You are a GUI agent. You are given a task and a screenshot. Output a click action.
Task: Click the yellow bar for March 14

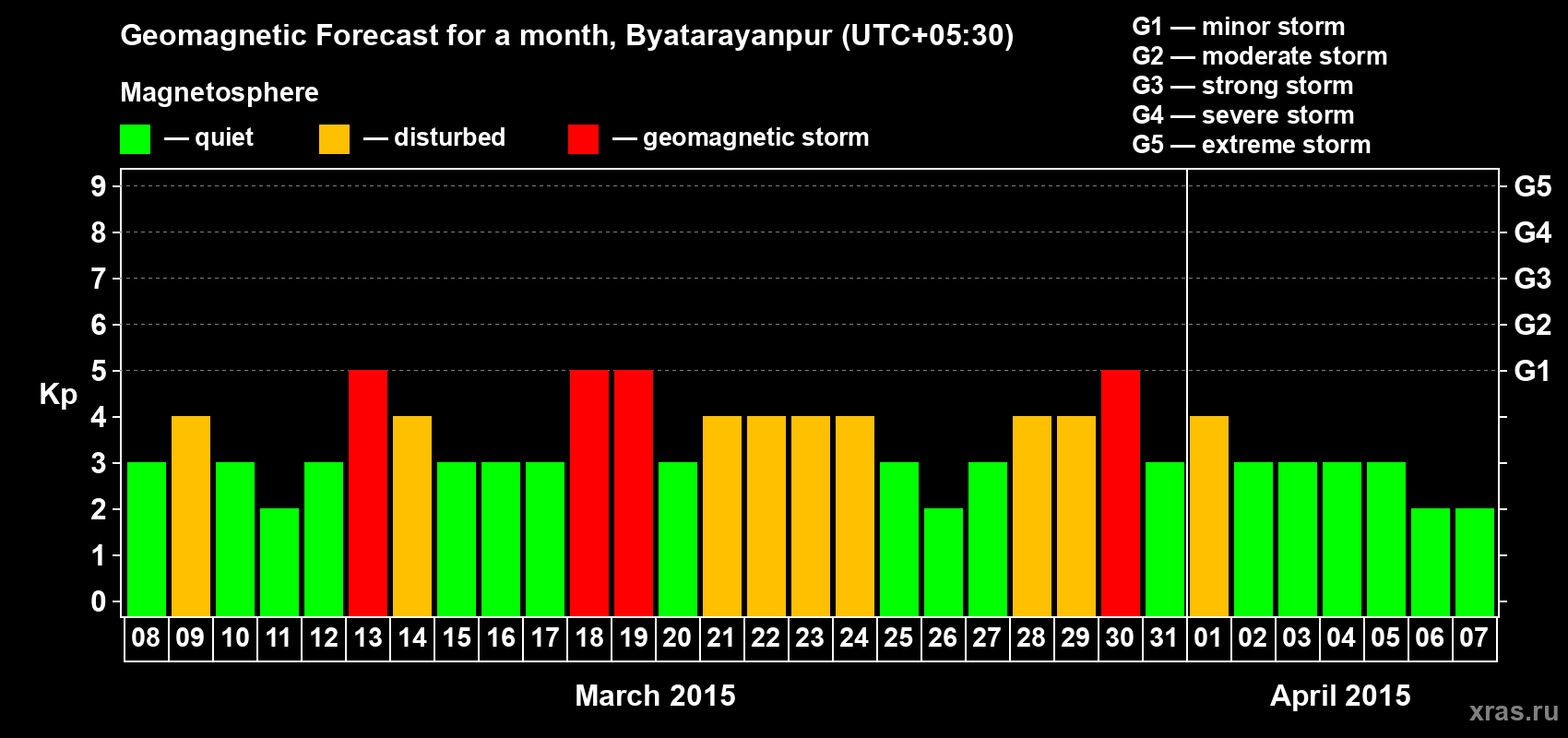412,516
